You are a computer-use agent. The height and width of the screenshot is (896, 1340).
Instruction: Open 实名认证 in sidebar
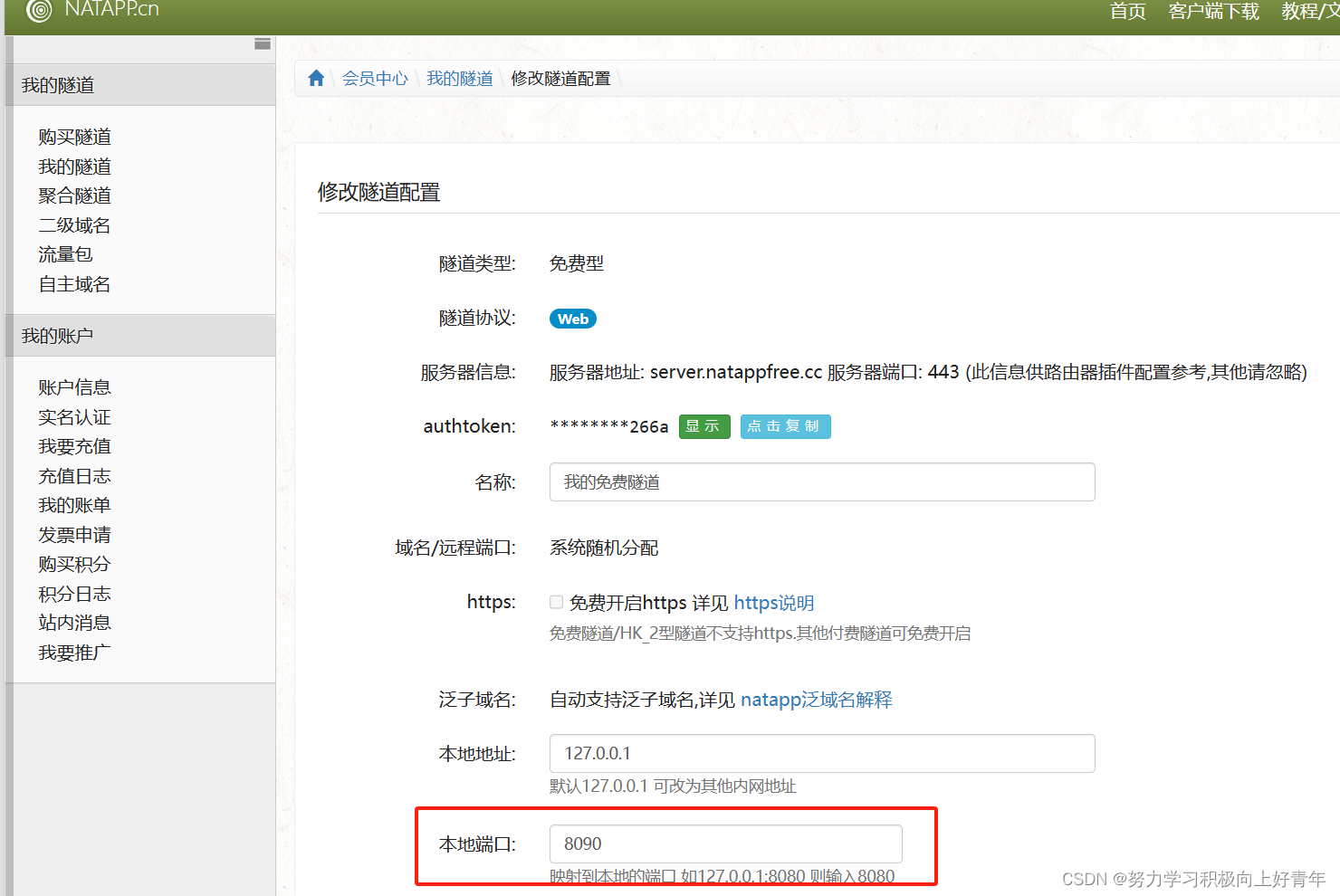tap(75, 417)
